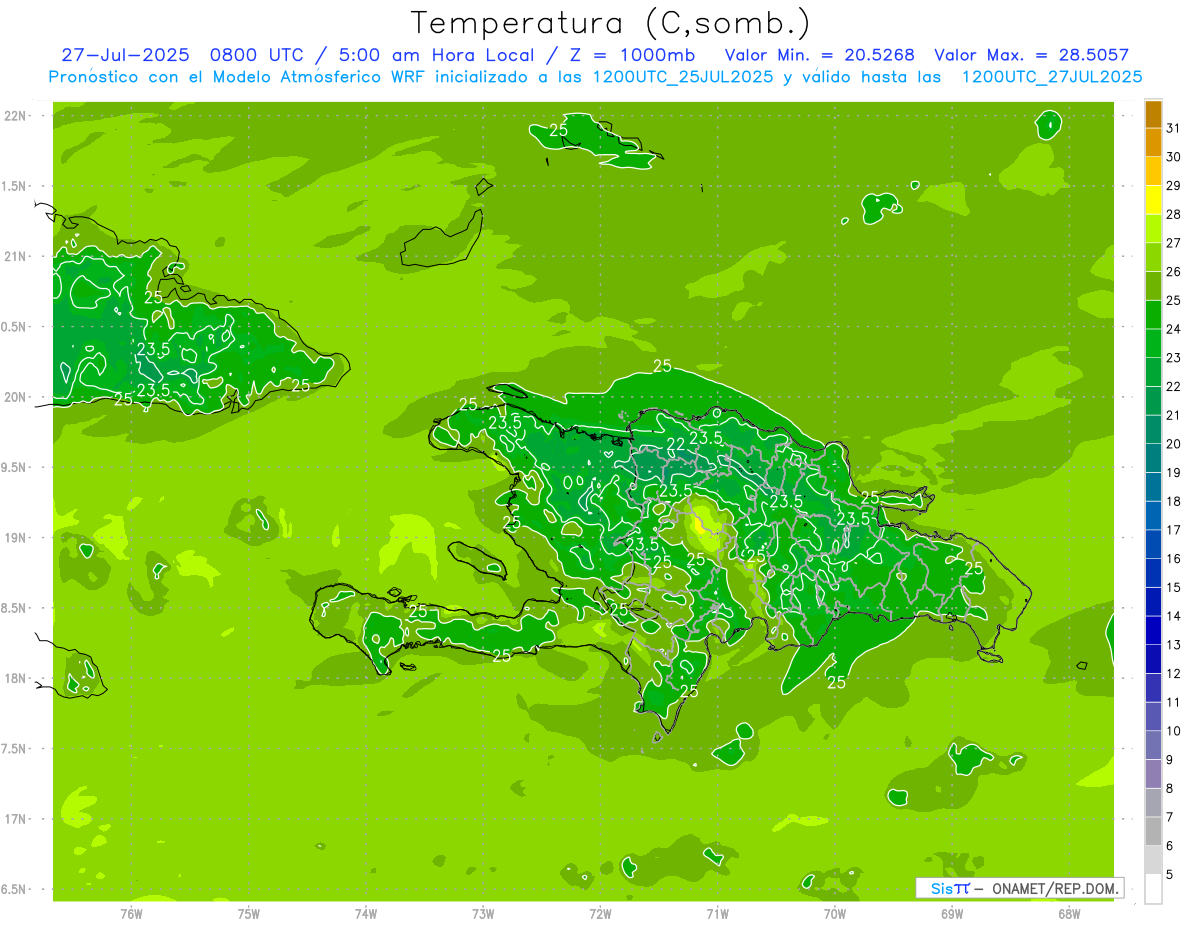Click the colorbar value label "16"
Screen dimensions: 1200x927
point(1174,559)
